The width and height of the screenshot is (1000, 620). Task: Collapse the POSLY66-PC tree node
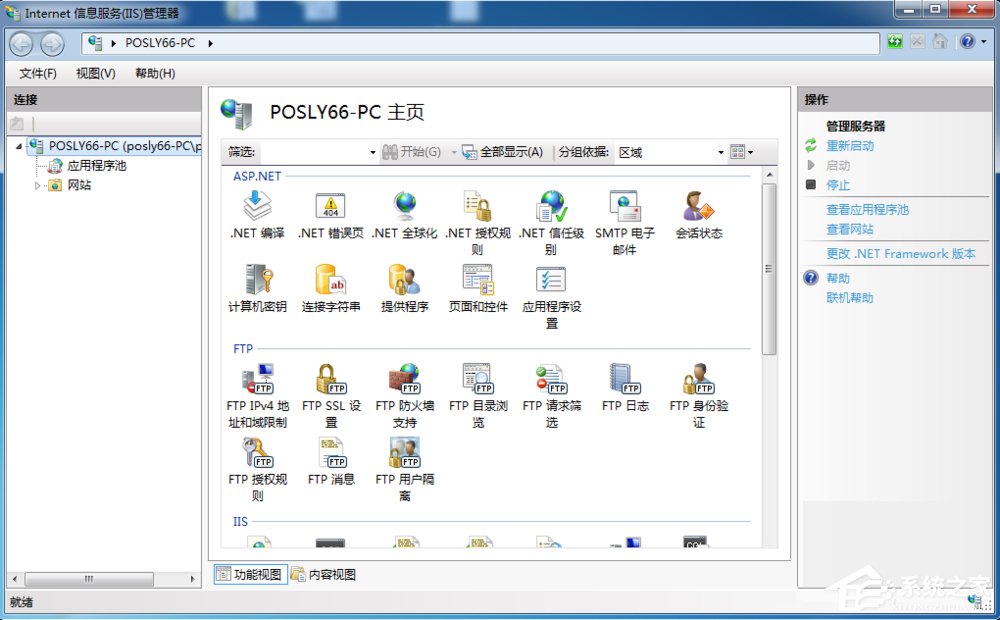point(20,144)
